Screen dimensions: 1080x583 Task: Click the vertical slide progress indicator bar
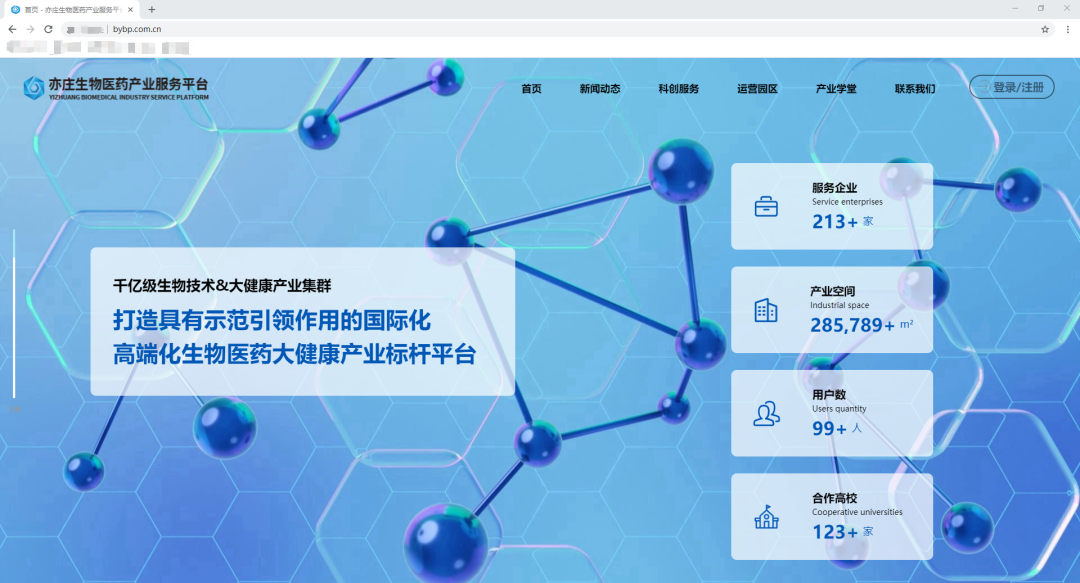tap(14, 314)
